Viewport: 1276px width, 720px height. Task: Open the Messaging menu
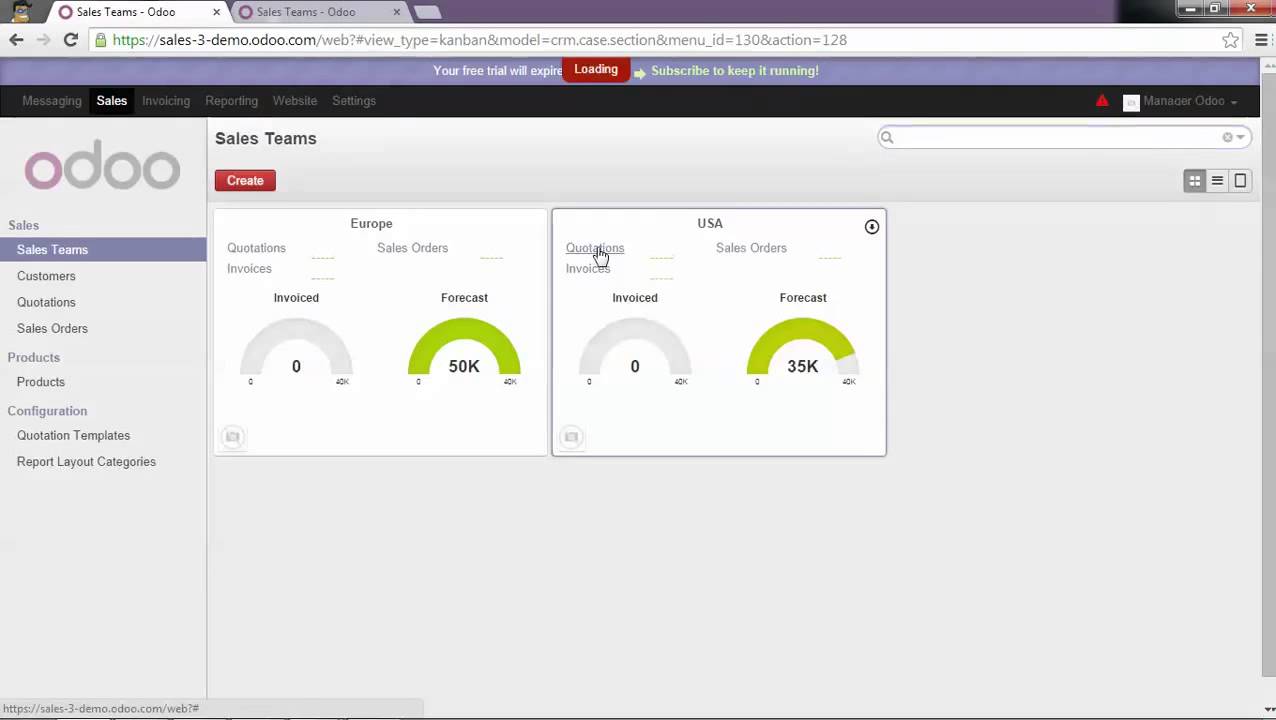click(x=52, y=101)
